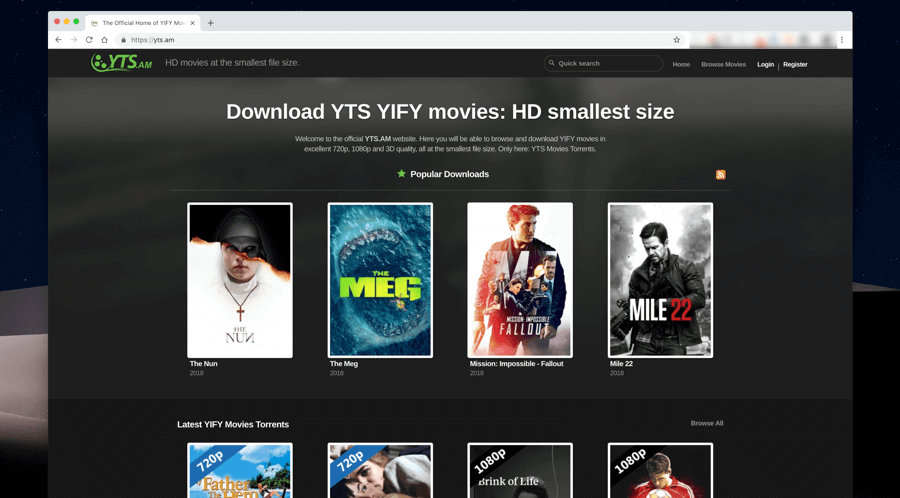Click the padlock site info icon
Viewport: 900px width, 498px height.
pos(123,40)
